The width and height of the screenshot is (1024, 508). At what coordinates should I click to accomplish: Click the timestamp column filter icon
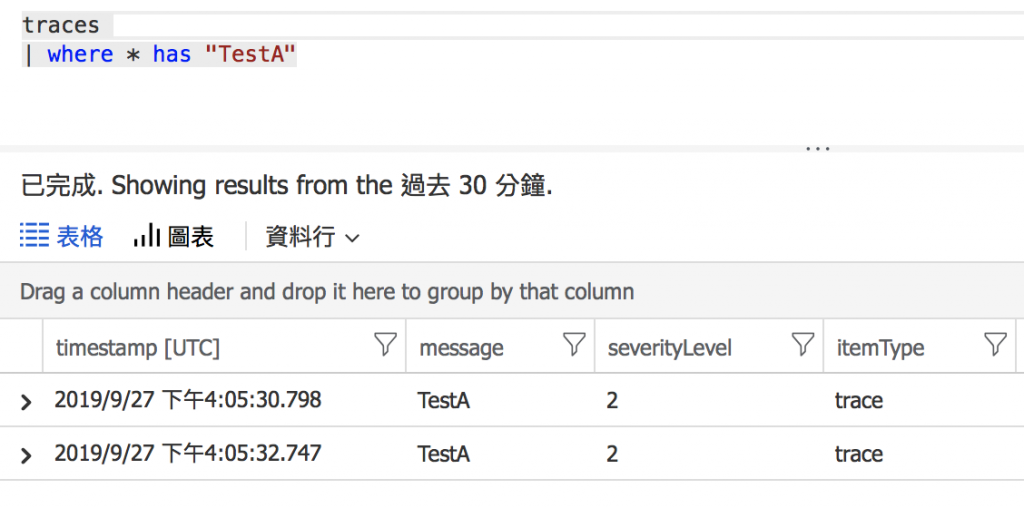385,346
